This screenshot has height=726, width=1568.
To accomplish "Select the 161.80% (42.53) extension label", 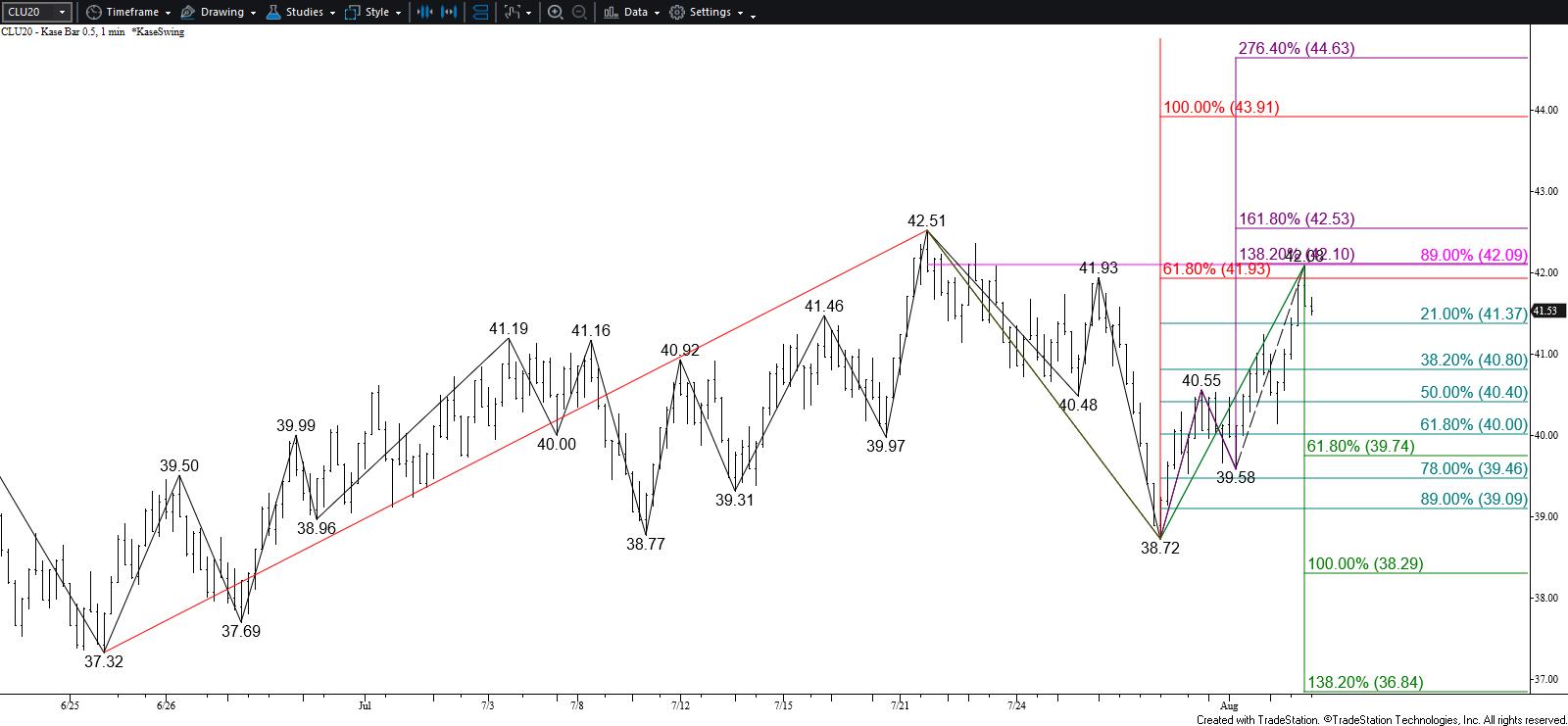I will click(1297, 218).
